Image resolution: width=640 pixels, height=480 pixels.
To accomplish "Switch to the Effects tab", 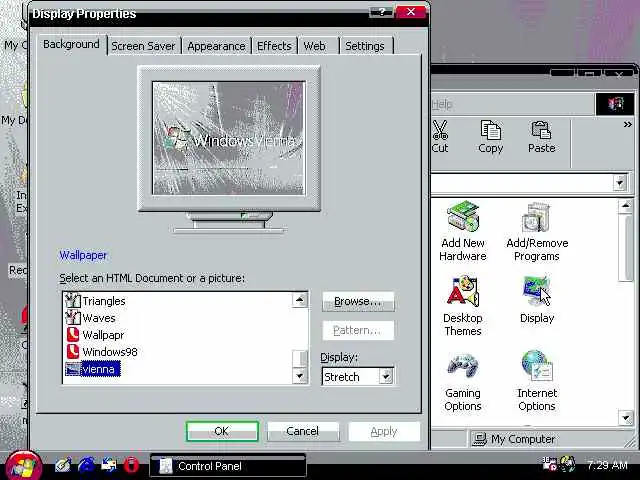I will [x=274, y=46].
